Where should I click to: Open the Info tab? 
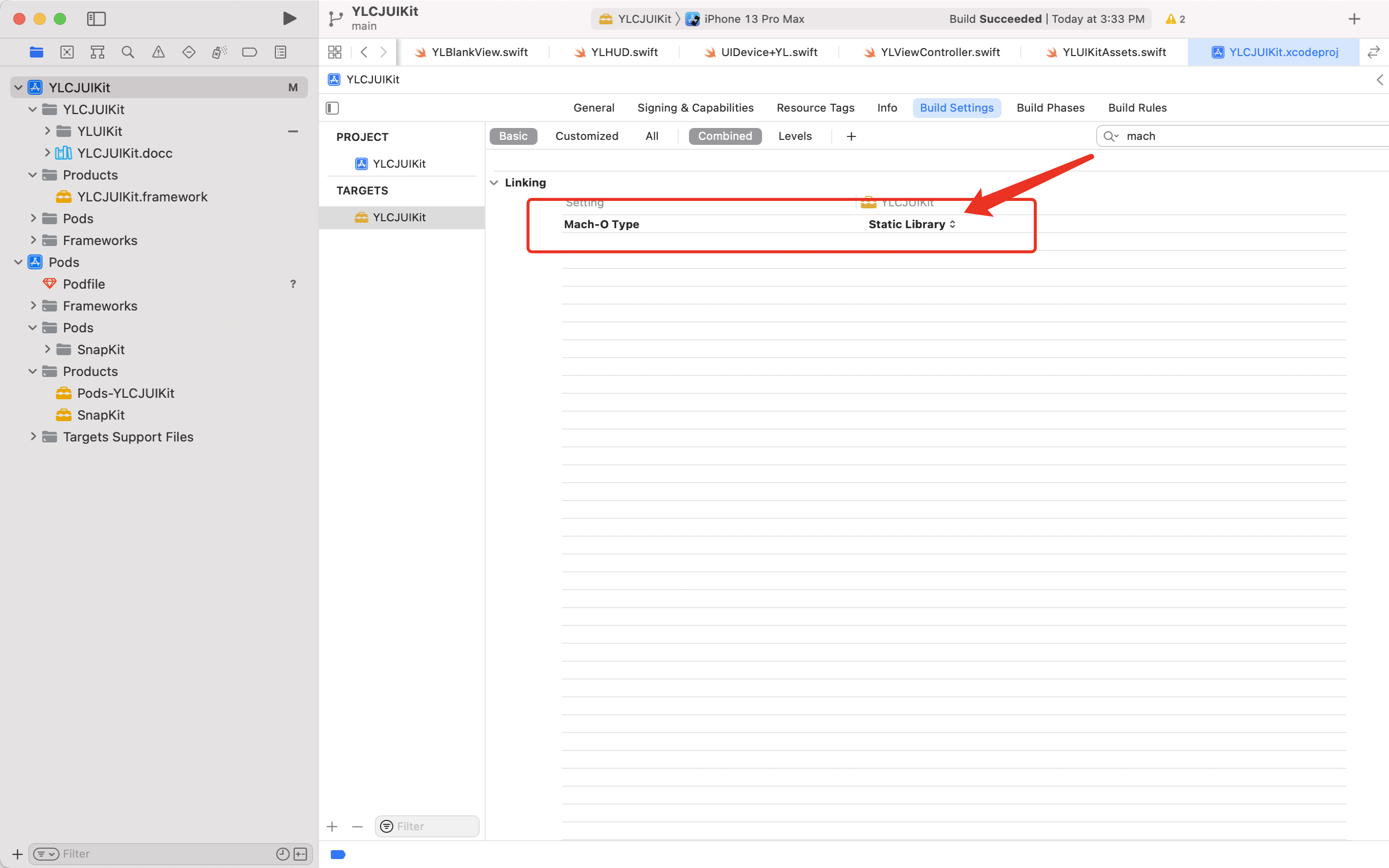(887, 108)
